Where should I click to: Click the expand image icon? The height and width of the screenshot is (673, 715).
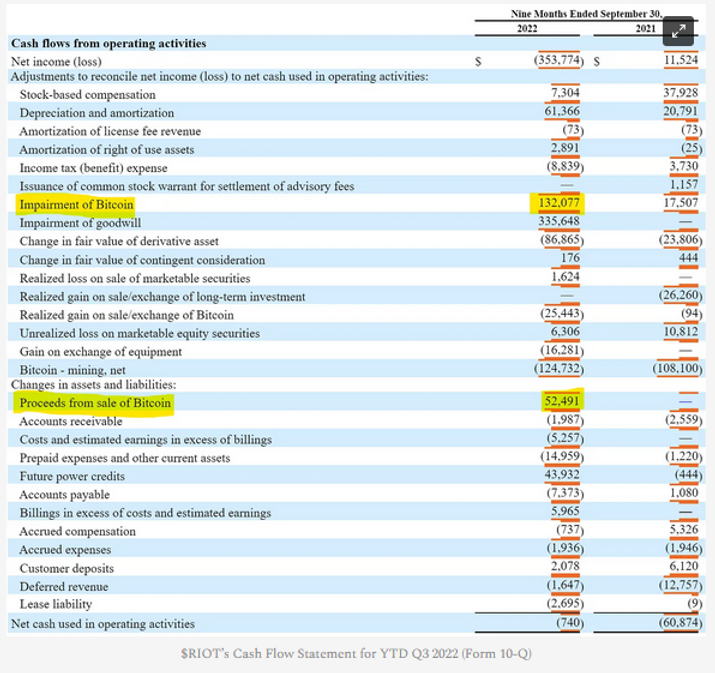(680, 30)
